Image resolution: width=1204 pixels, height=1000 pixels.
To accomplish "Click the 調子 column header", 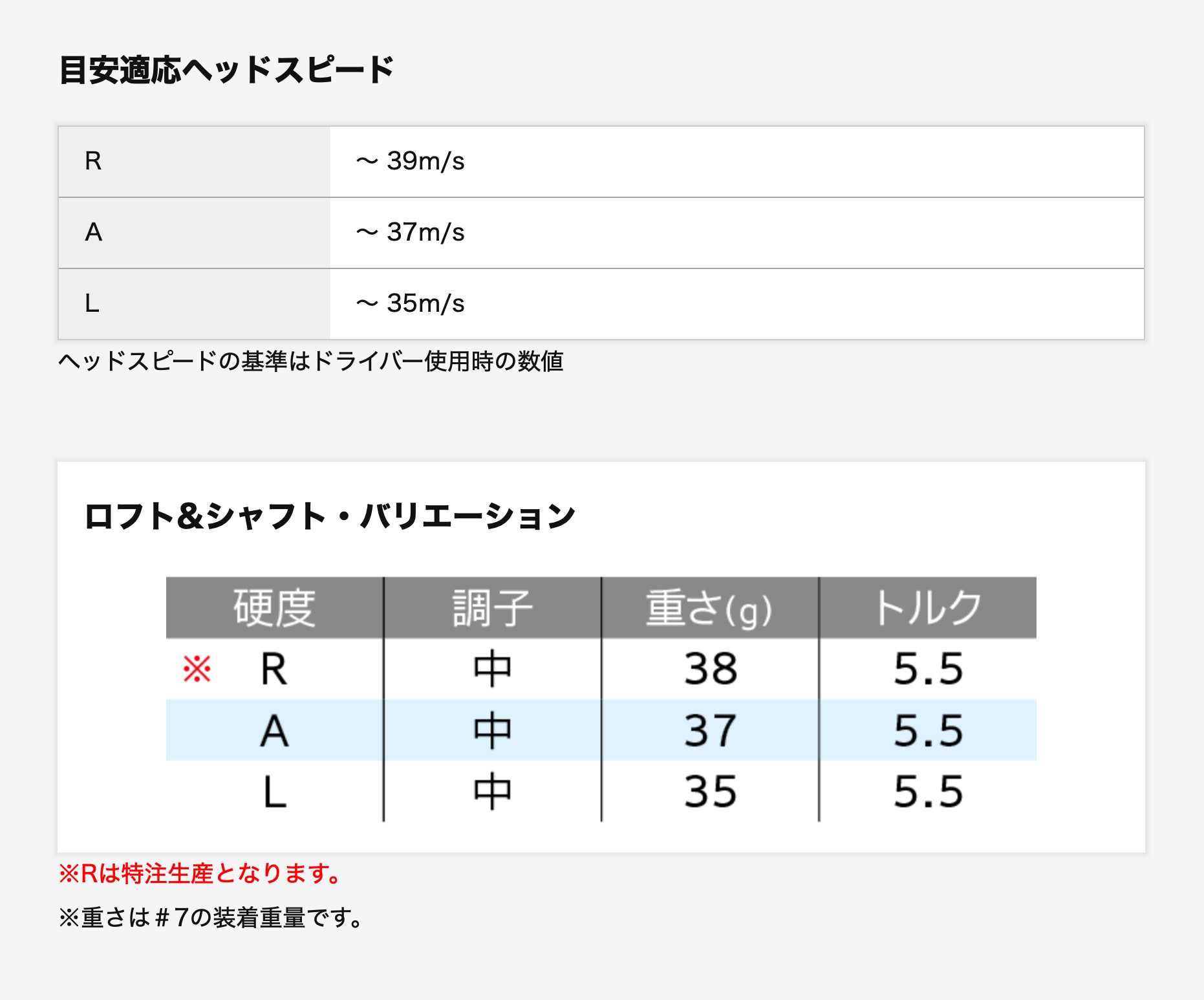I will tap(492, 608).
